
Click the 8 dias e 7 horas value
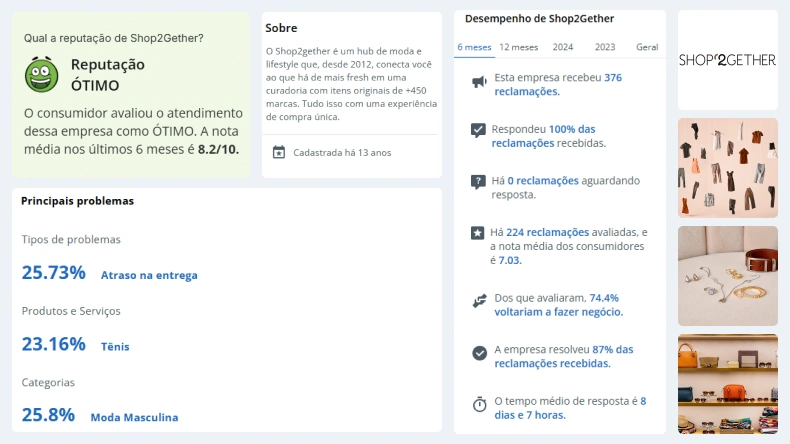[570, 408]
